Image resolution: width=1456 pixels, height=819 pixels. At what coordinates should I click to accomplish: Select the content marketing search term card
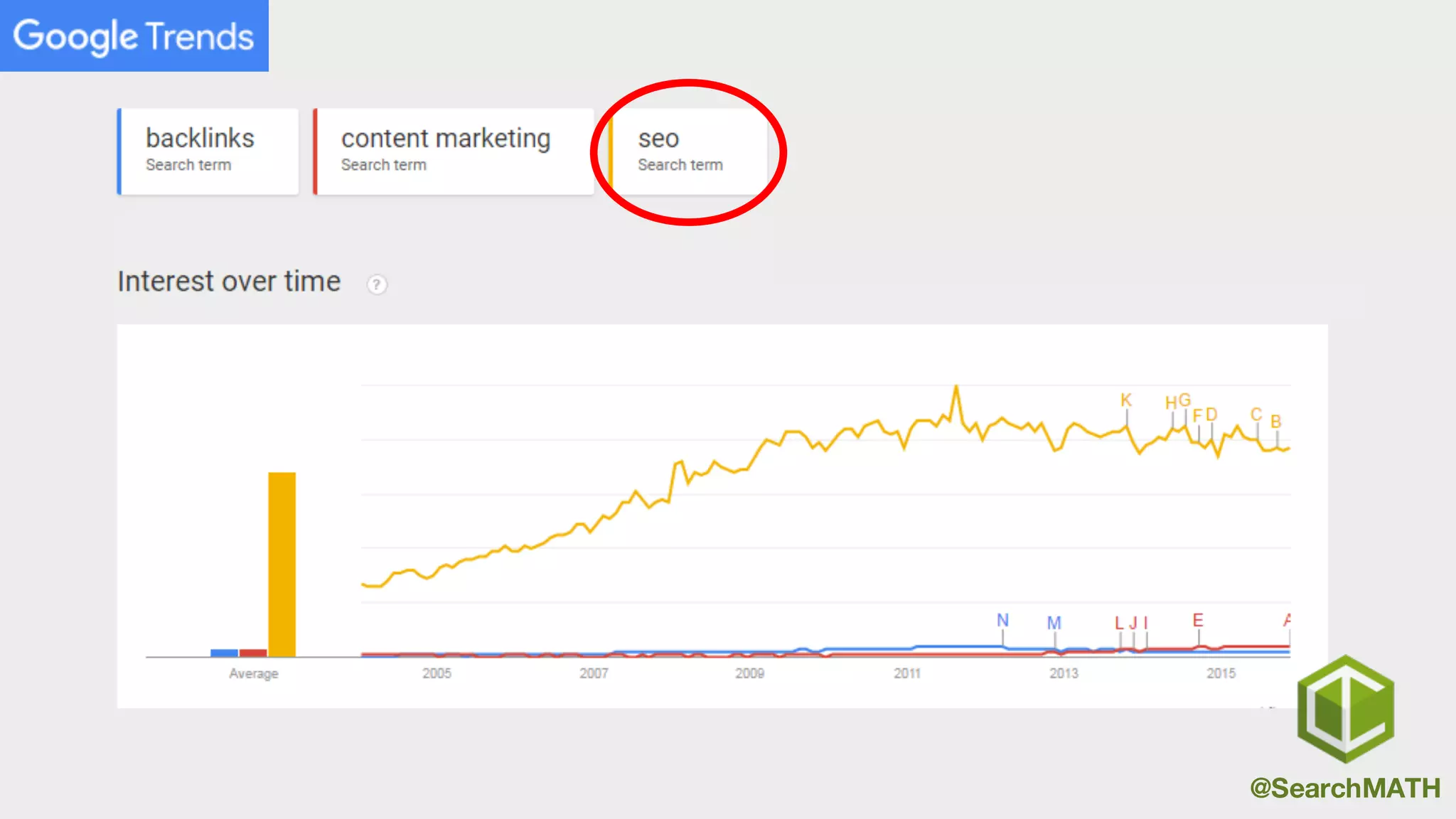click(x=454, y=151)
